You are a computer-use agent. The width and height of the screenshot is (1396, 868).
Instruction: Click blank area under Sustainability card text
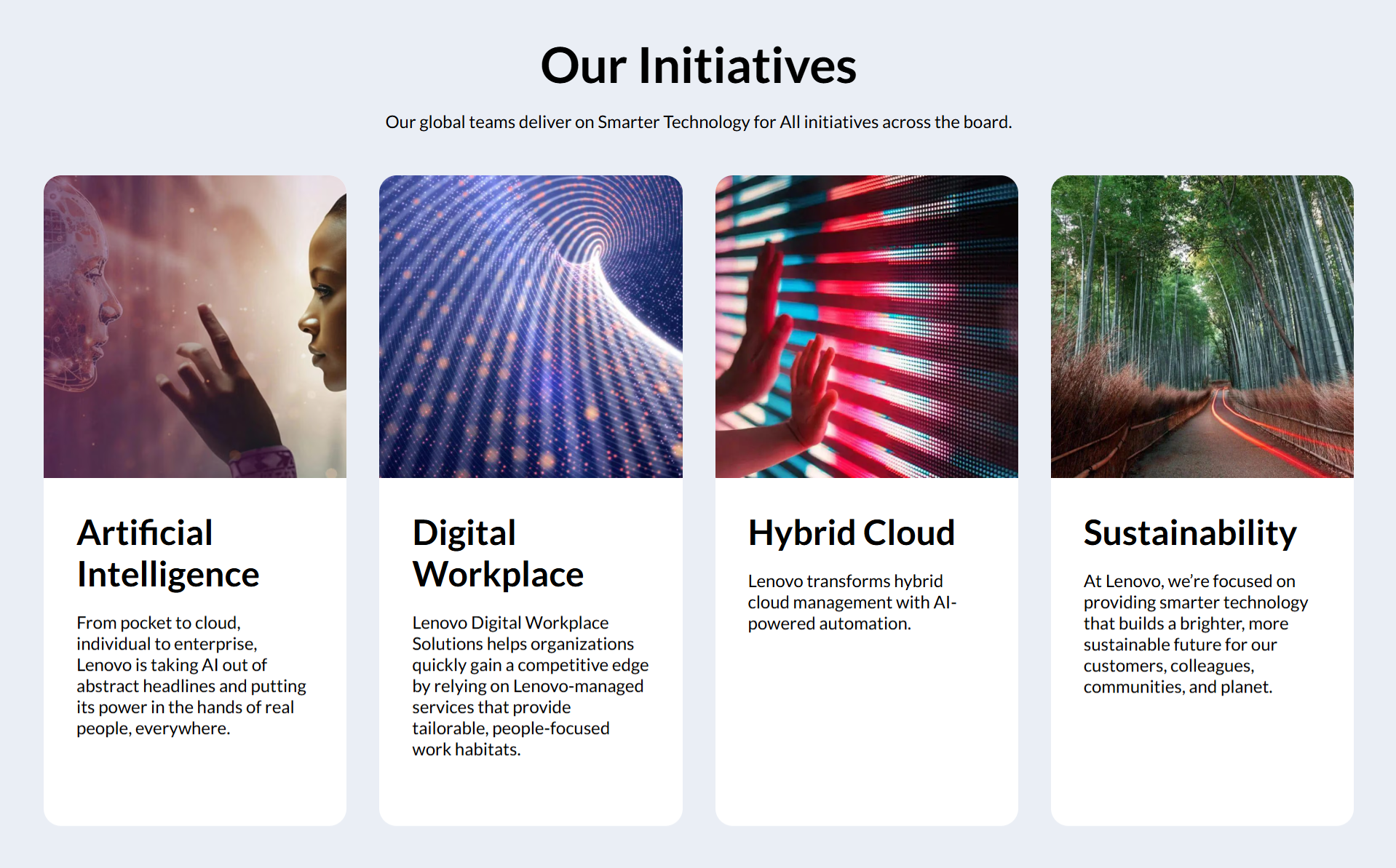point(1202,764)
